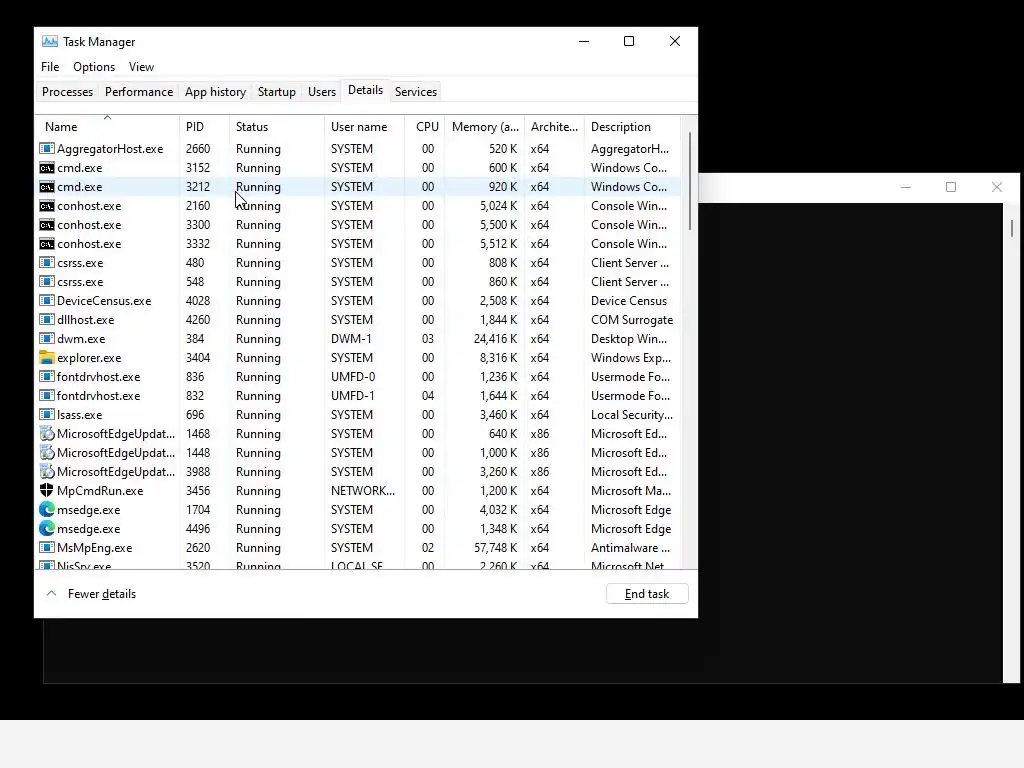Select the dwm.exe process name

pos(81,339)
